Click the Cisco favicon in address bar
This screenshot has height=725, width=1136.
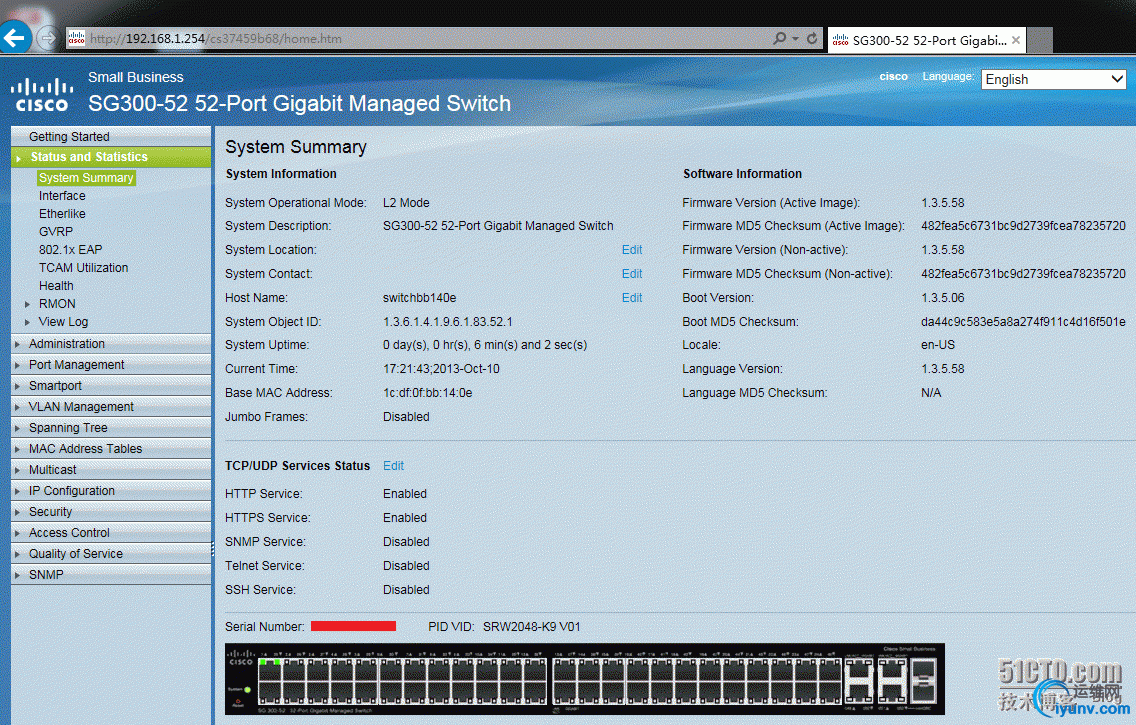pos(77,38)
